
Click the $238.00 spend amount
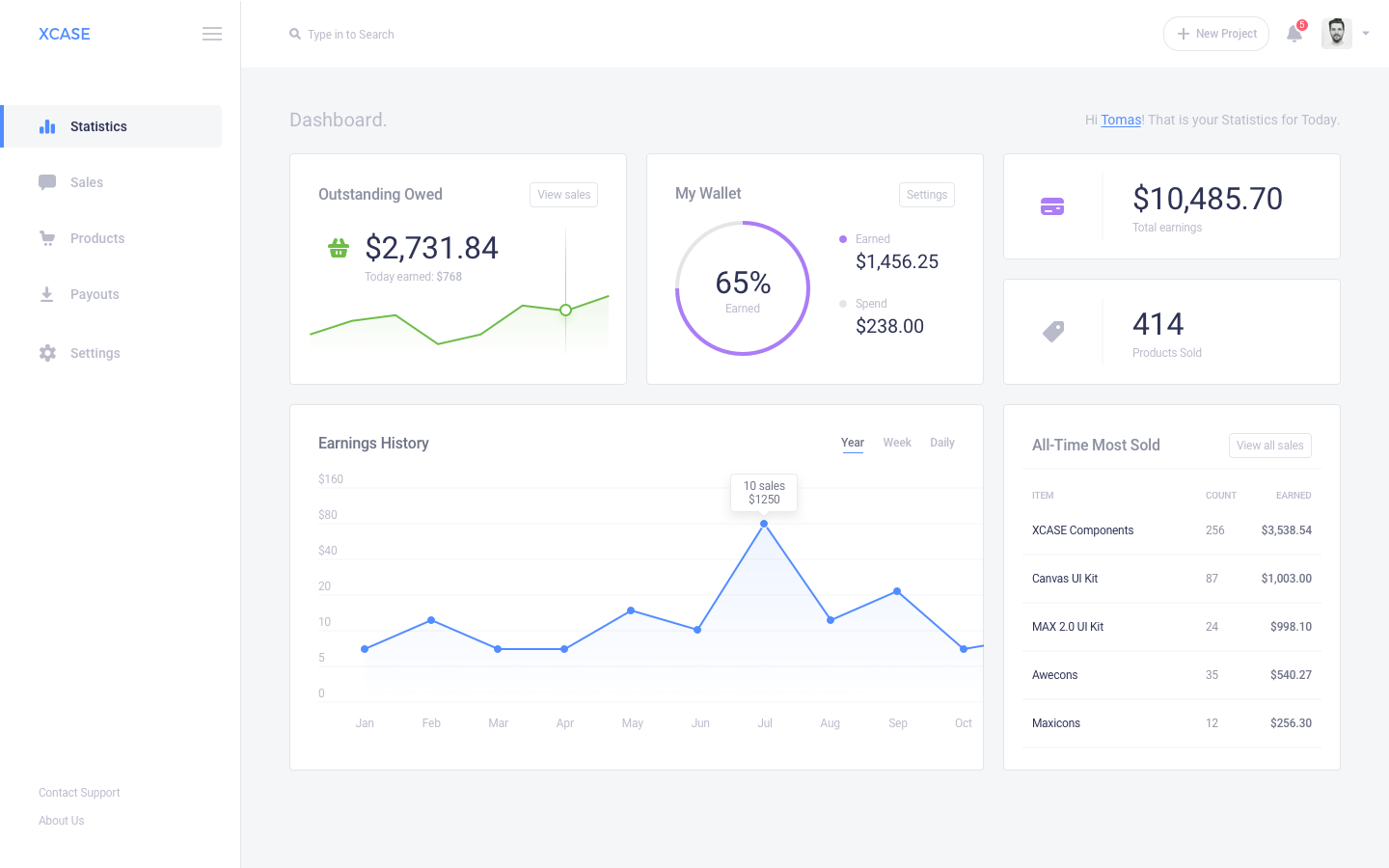(x=889, y=327)
